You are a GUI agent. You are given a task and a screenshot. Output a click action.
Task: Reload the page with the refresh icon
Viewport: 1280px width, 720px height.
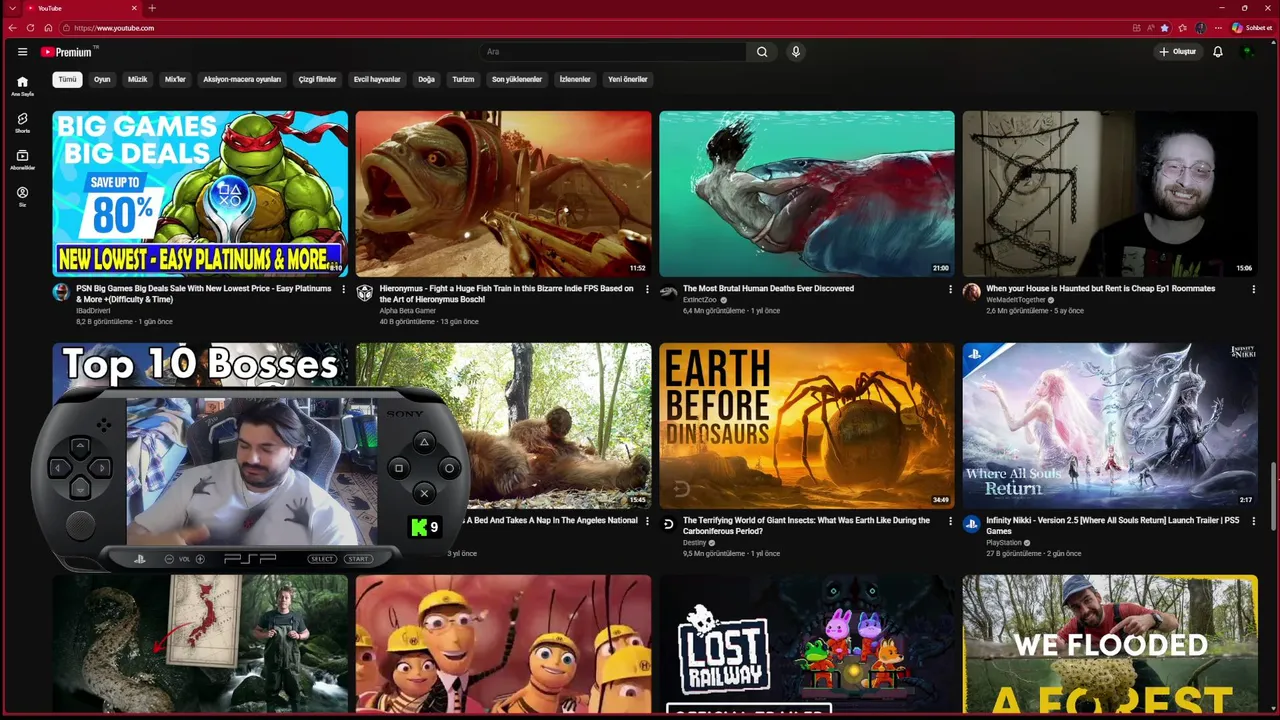coord(30,28)
